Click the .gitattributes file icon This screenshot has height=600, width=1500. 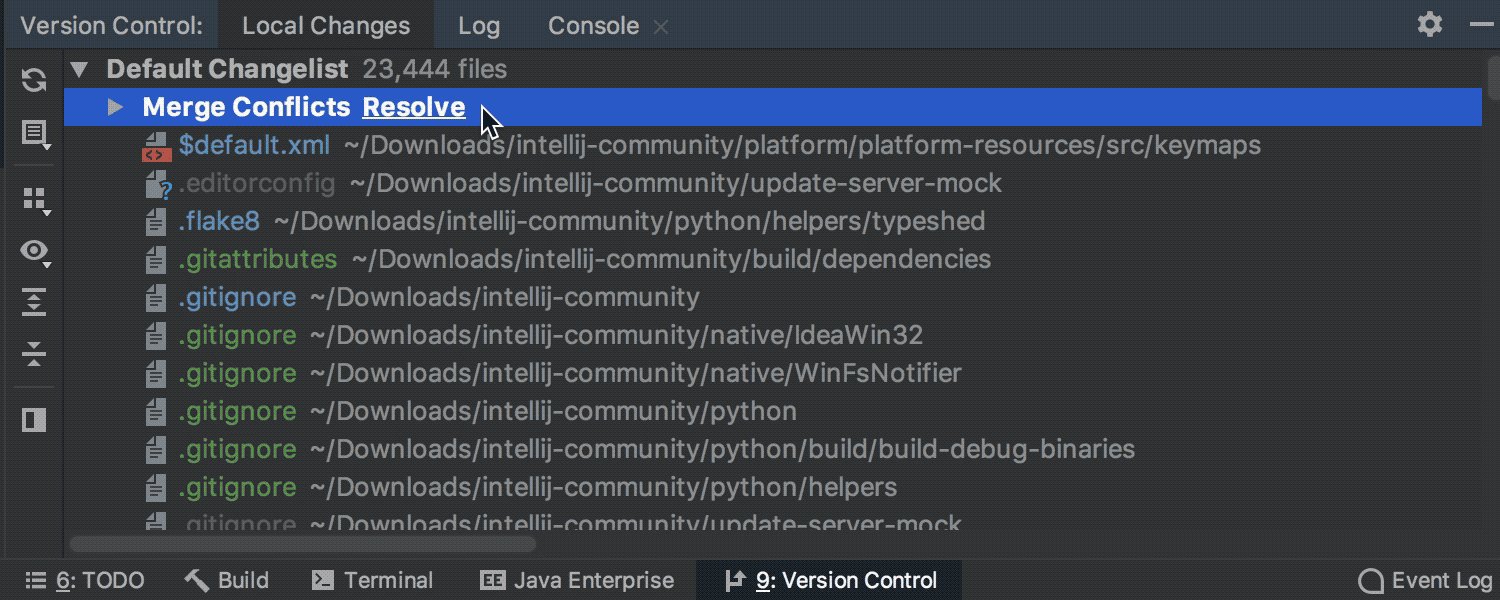click(155, 260)
